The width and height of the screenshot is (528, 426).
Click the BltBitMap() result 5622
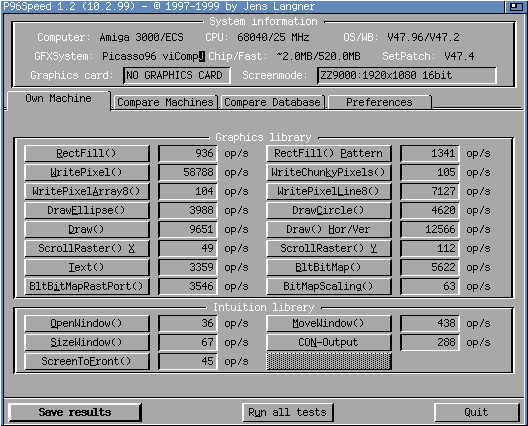430,267
